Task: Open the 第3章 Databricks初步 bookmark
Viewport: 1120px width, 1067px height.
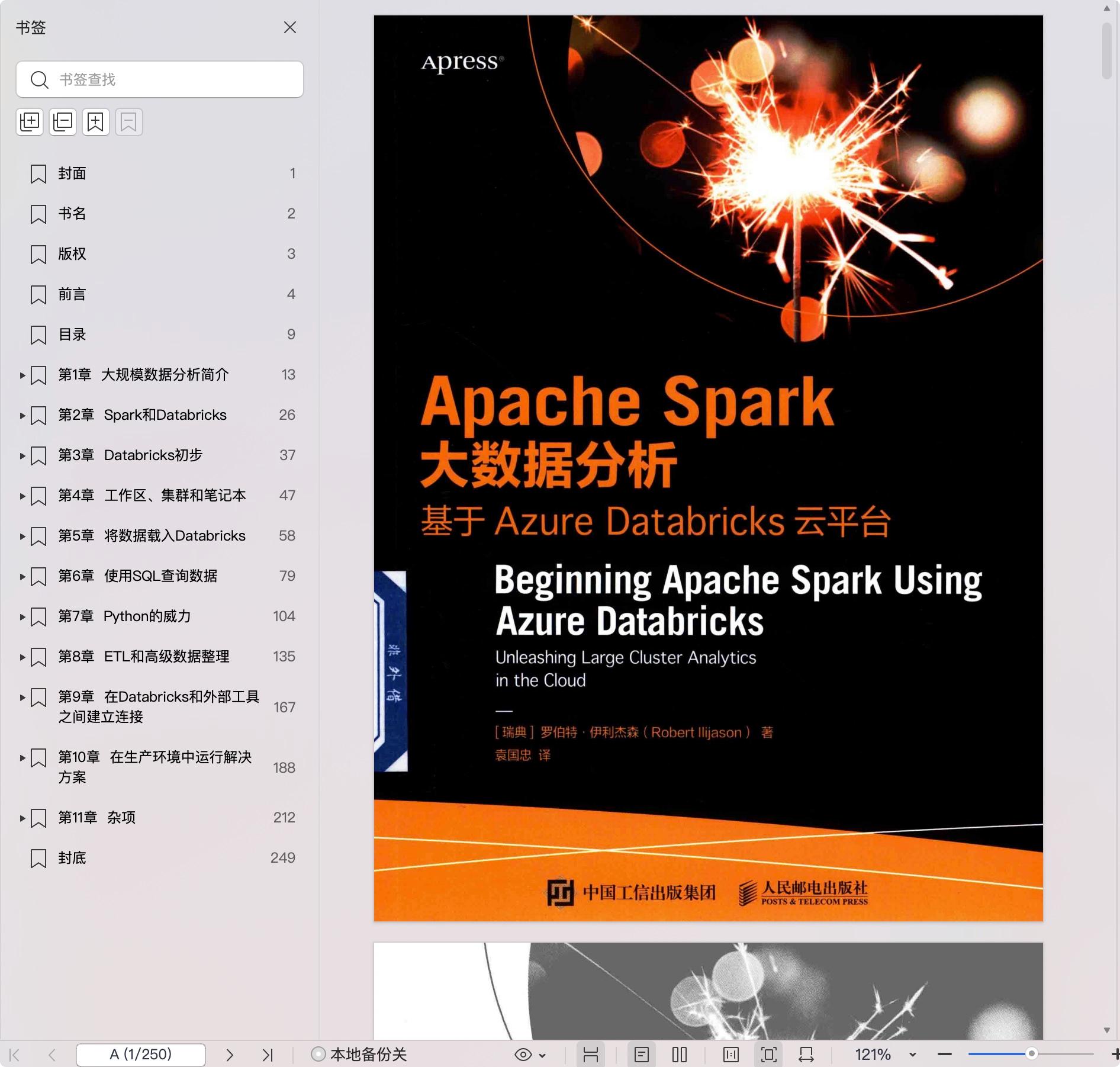Action: [130, 455]
